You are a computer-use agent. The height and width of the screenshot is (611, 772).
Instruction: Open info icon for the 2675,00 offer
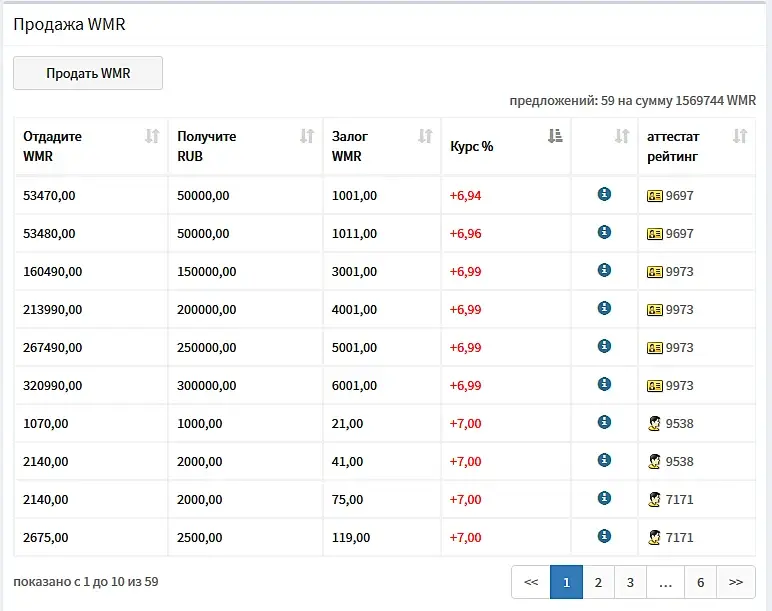tap(604, 536)
